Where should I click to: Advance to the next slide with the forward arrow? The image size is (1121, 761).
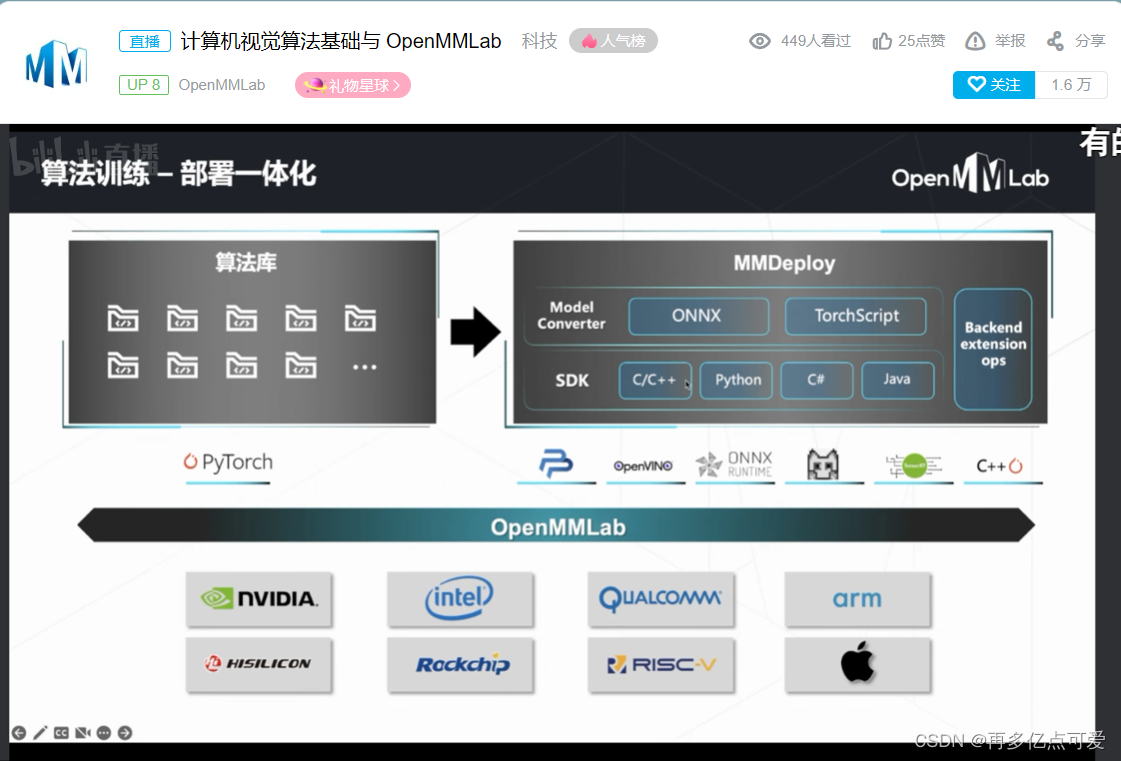pyautogui.click(x=125, y=733)
